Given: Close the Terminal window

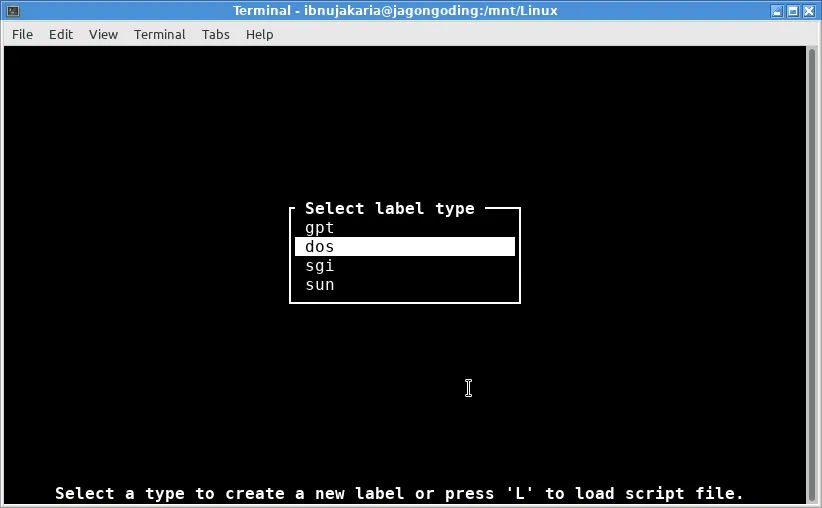Looking at the screenshot, I should [809, 11].
